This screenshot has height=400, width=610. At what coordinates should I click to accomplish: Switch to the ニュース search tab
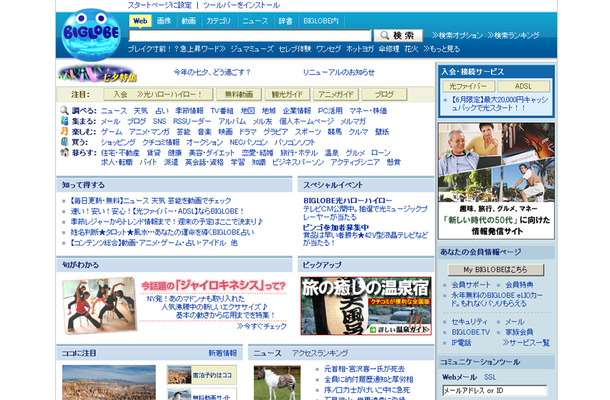[255, 21]
